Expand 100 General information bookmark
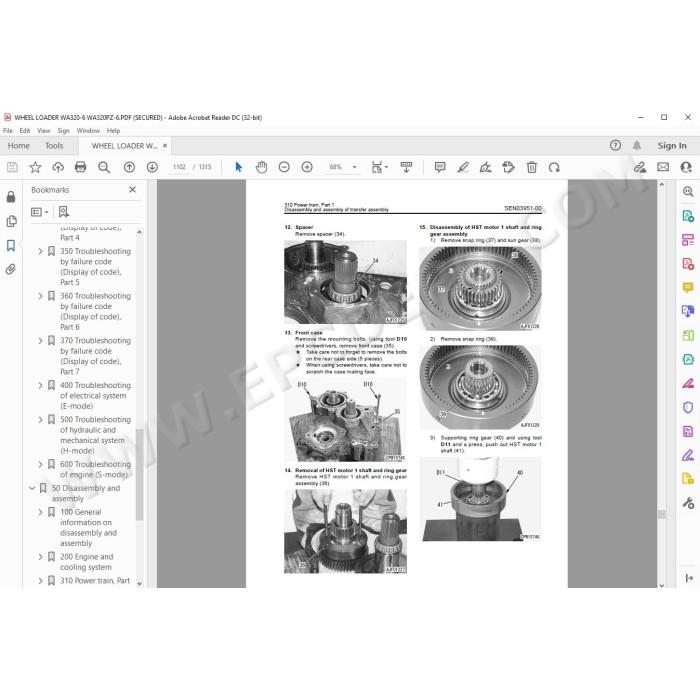This screenshot has height=700, width=700. coord(40,512)
